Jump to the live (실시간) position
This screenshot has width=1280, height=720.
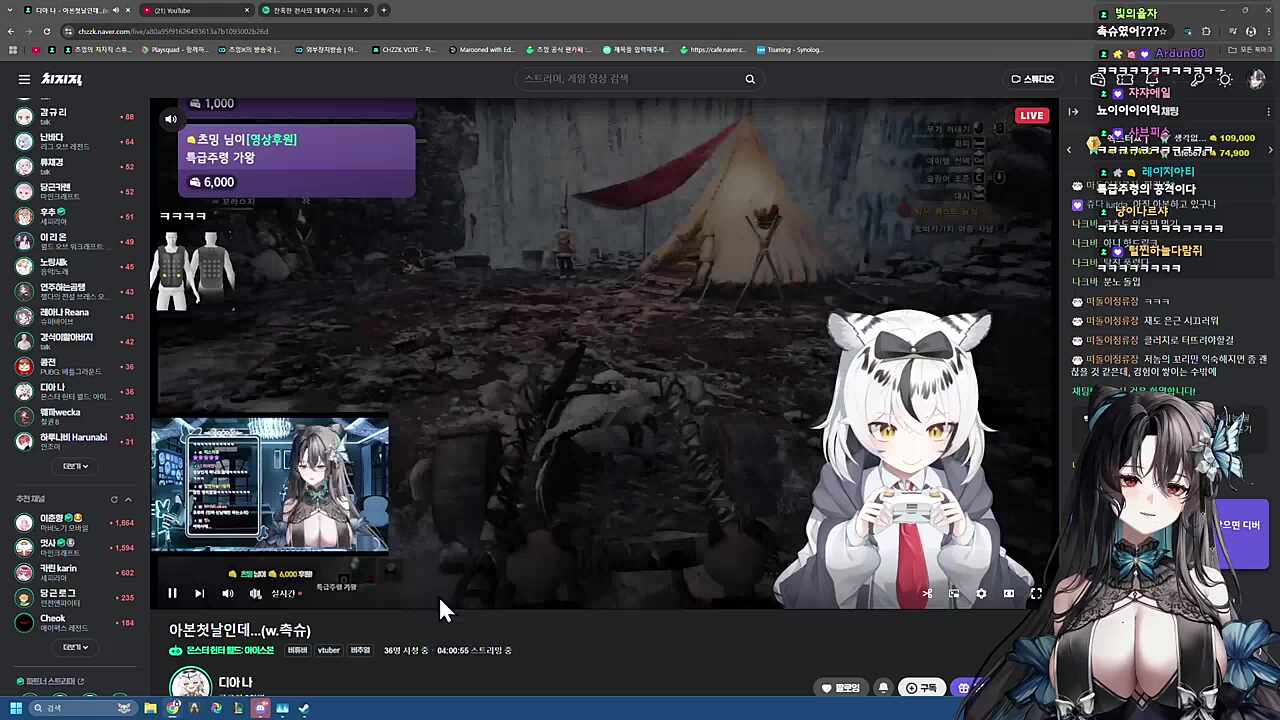click(285, 593)
